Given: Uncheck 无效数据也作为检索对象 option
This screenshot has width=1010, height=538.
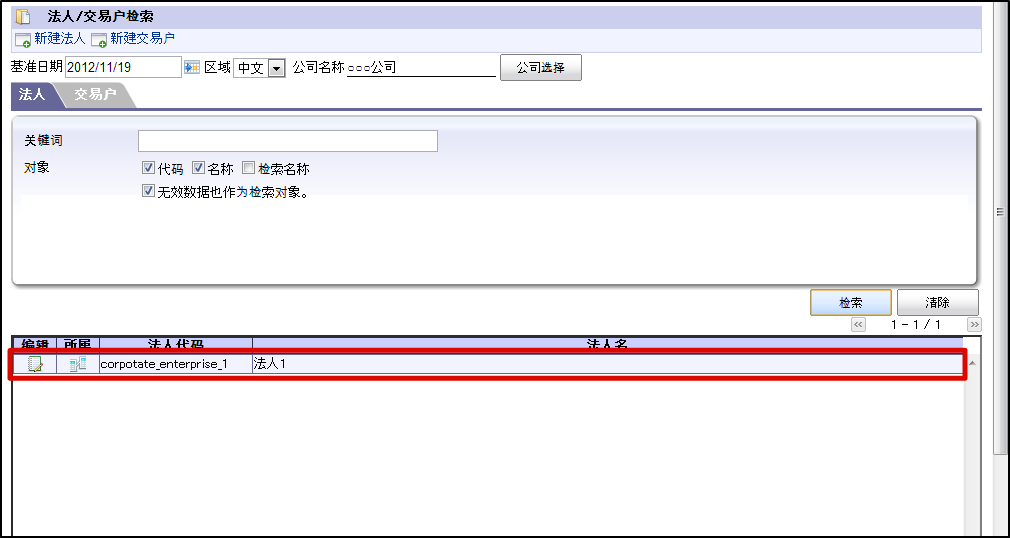Looking at the screenshot, I should click(x=148, y=191).
